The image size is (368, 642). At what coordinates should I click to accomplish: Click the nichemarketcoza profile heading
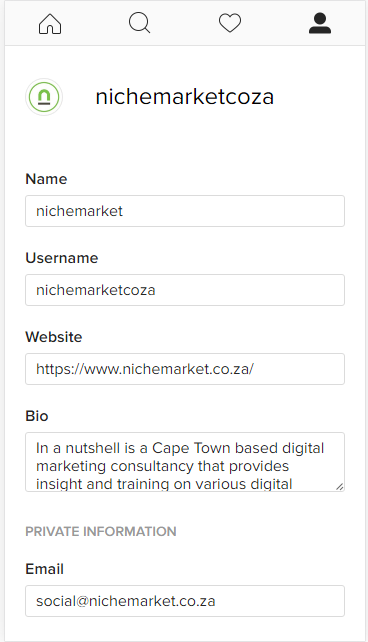[185, 97]
